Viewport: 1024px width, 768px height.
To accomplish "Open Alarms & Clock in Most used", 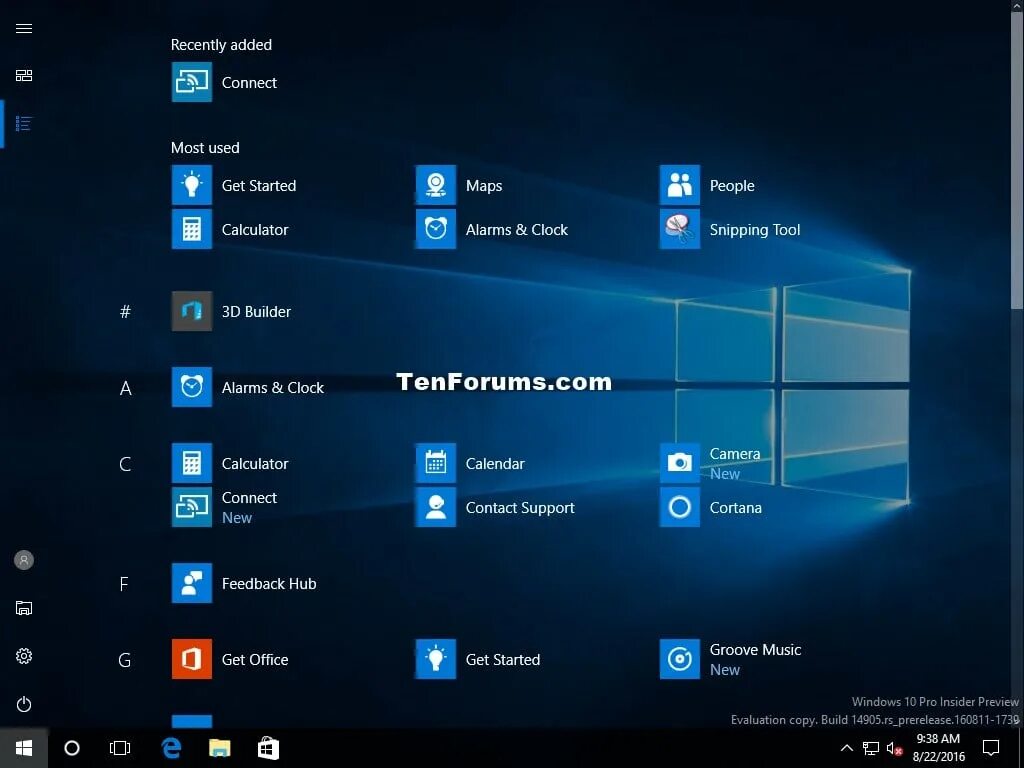I will (x=436, y=229).
